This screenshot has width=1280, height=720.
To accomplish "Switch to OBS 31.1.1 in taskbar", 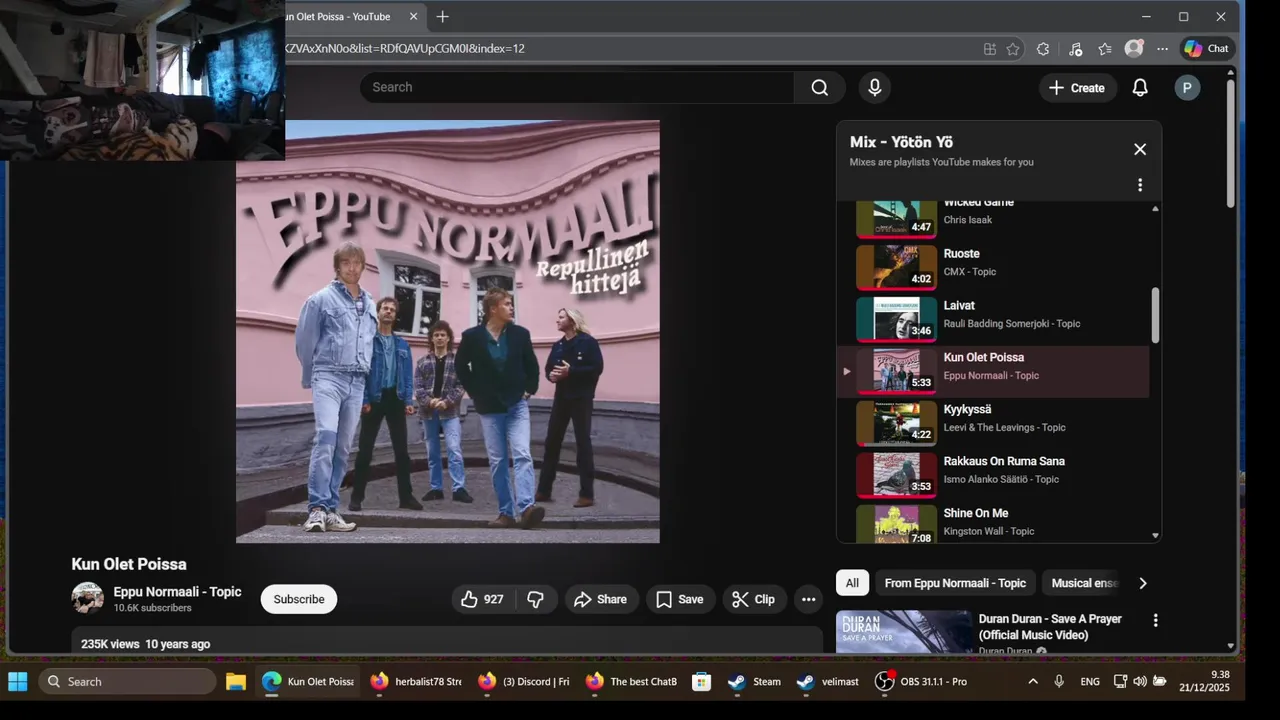I will [x=921, y=681].
